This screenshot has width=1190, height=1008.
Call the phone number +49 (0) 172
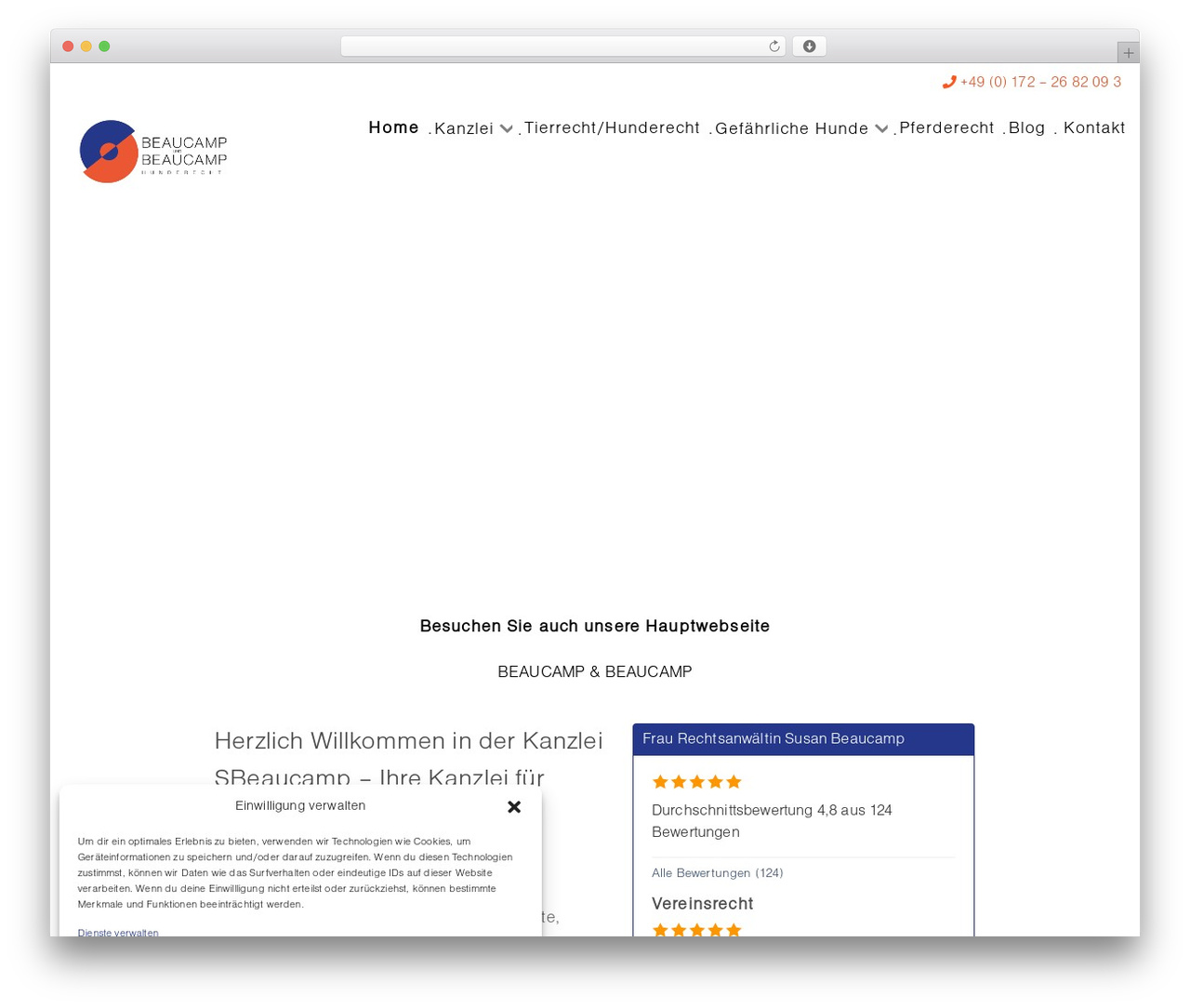click(1040, 82)
